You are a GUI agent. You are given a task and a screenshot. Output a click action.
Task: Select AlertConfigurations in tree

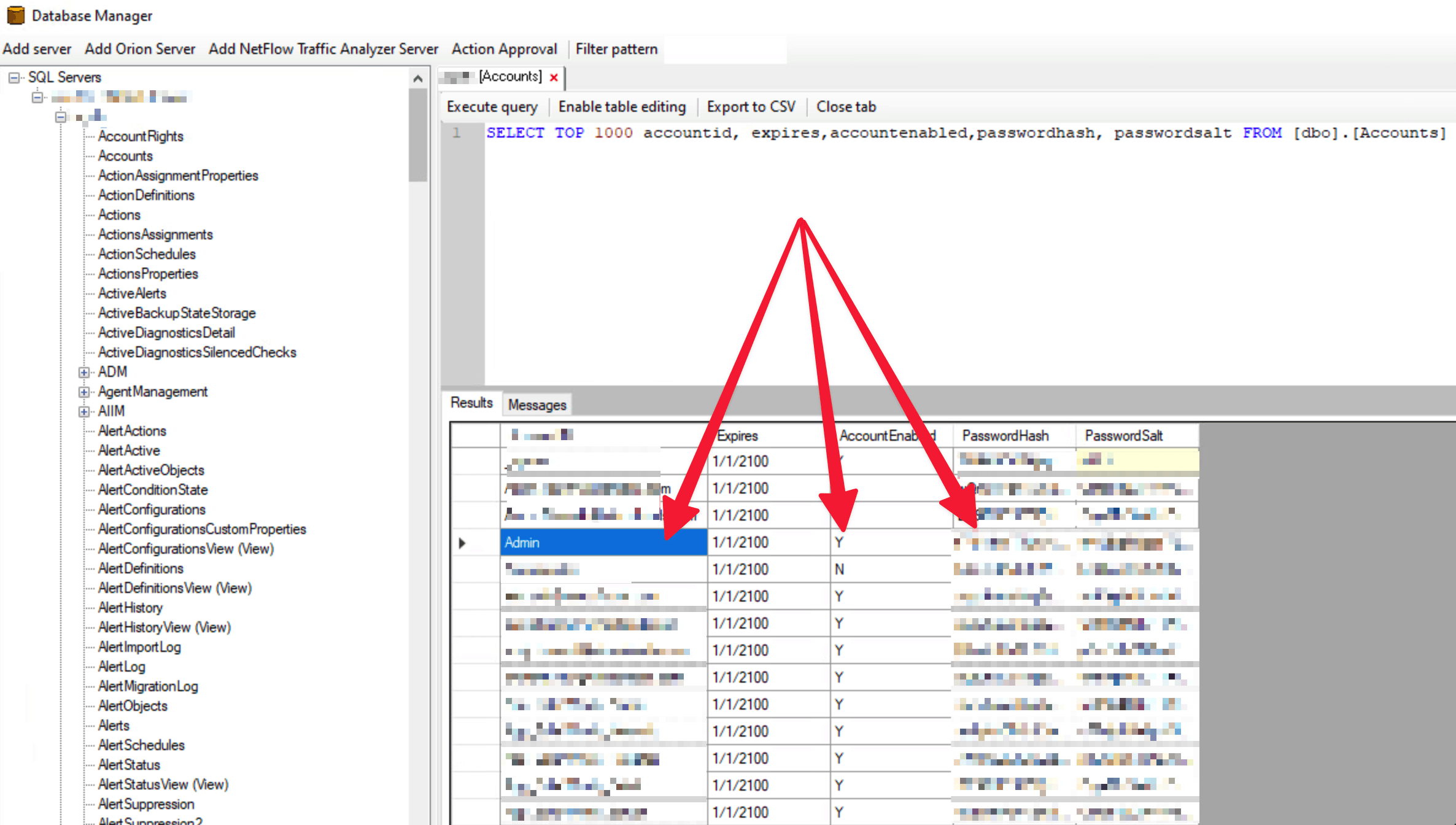(152, 509)
